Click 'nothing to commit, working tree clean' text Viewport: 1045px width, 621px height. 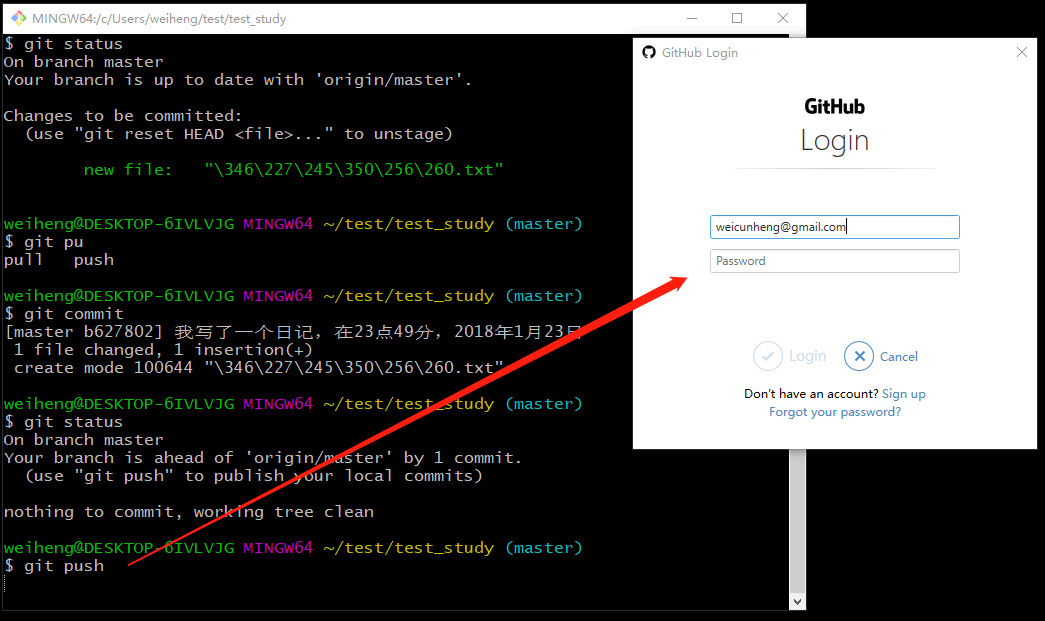point(189,512)
